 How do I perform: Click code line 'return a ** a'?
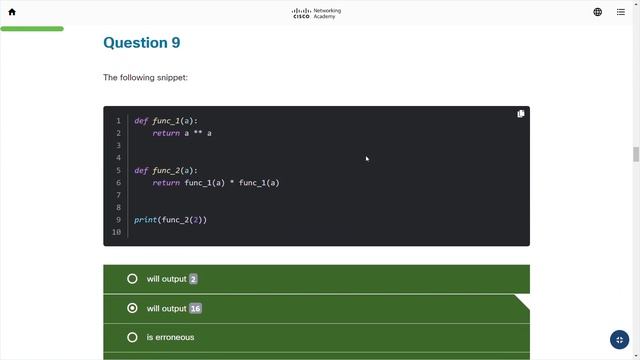182,133
